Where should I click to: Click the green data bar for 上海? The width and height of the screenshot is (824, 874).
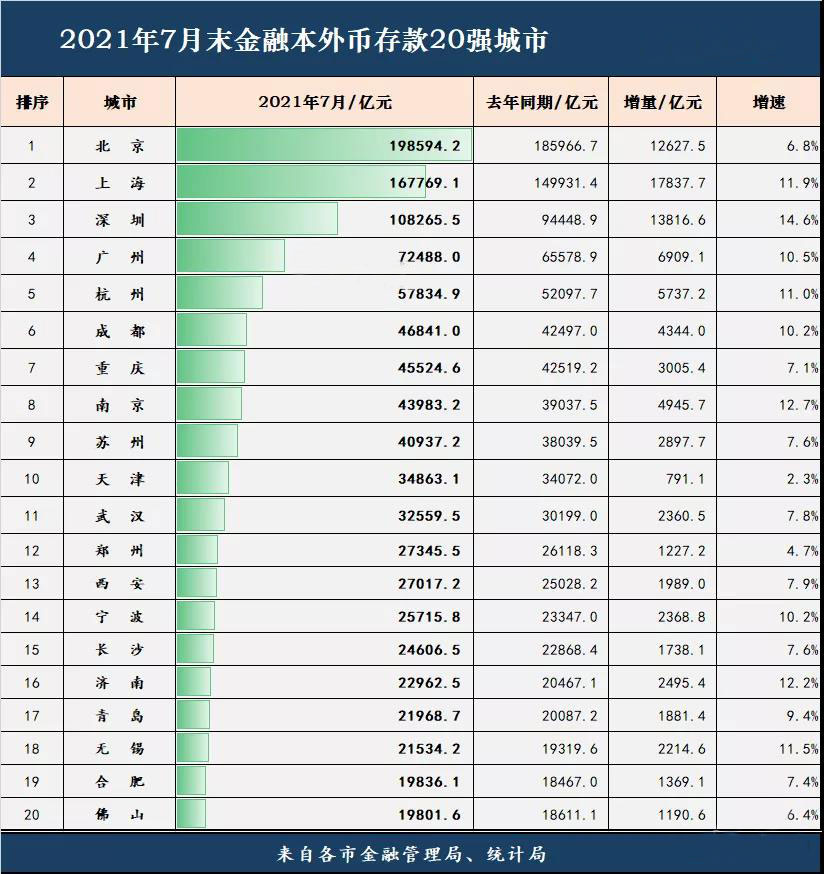click(x=301, y=182)
